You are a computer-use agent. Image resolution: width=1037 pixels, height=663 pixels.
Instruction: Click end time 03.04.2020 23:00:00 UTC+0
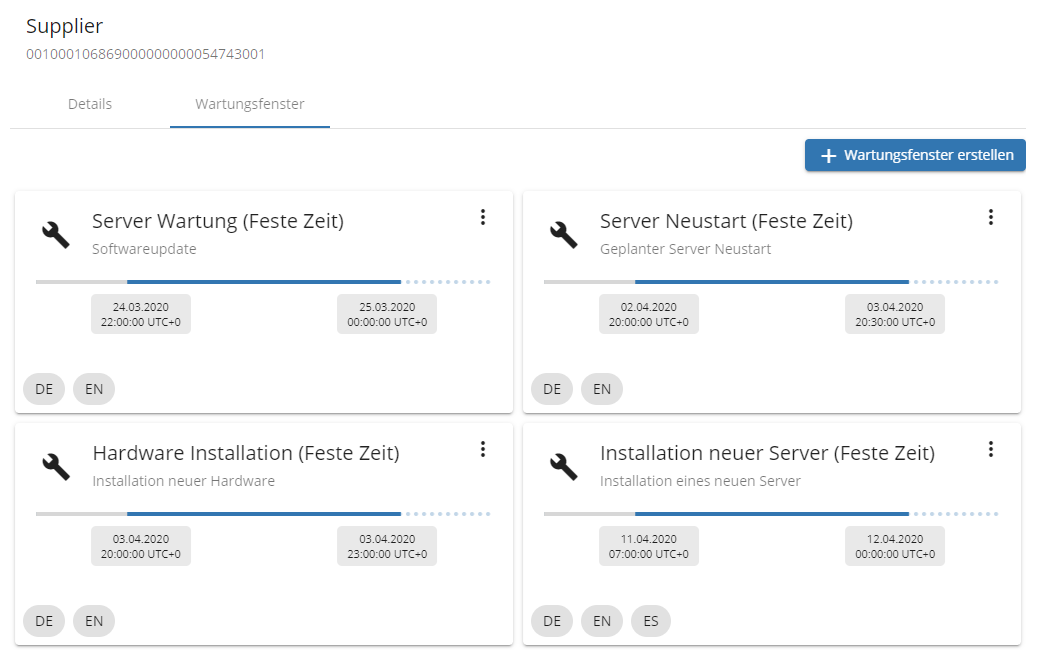pyautogui.click(x=387, y=546)
